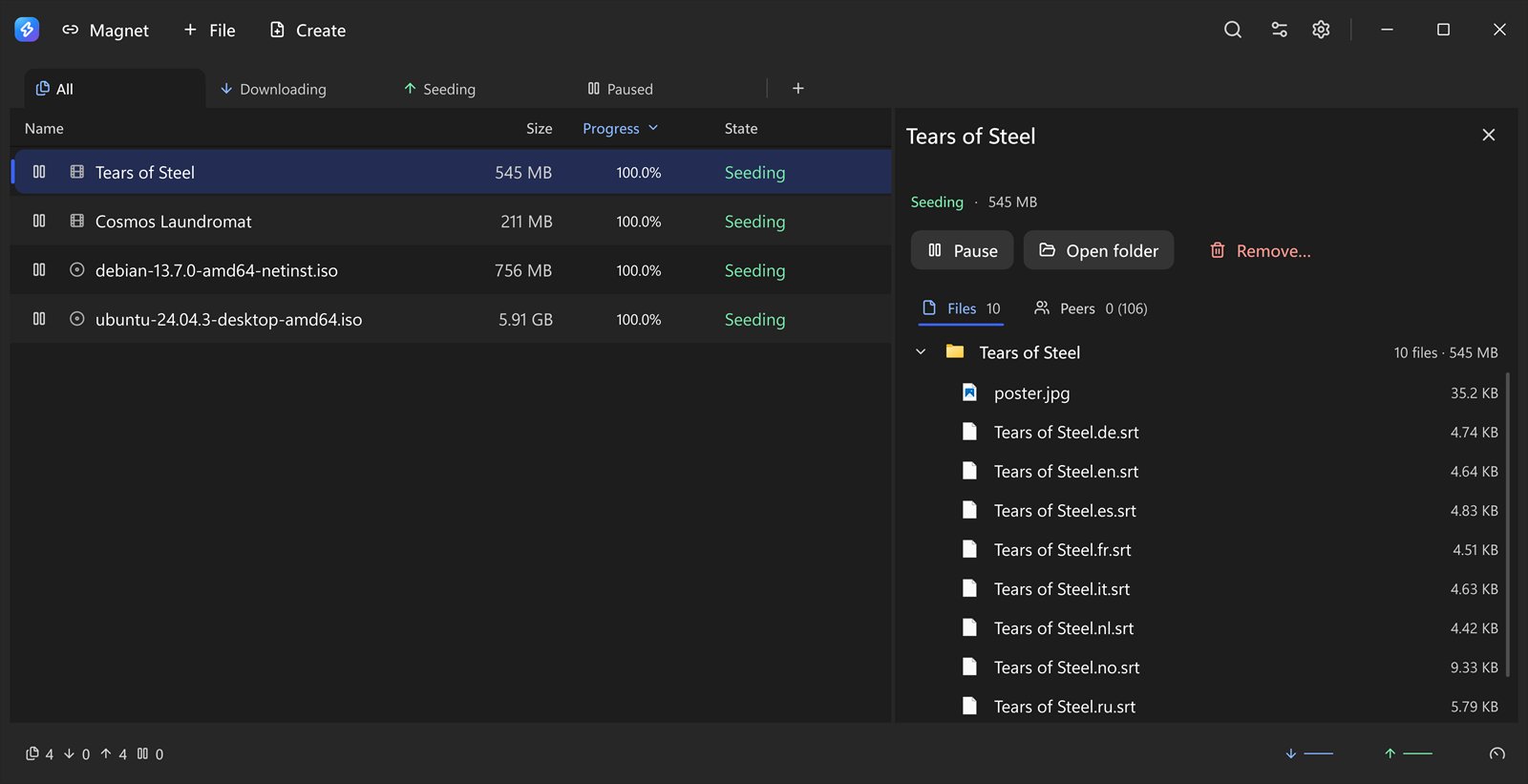Switch to the Downloading tab
The image size is (1528, 784).
(273, 89)
